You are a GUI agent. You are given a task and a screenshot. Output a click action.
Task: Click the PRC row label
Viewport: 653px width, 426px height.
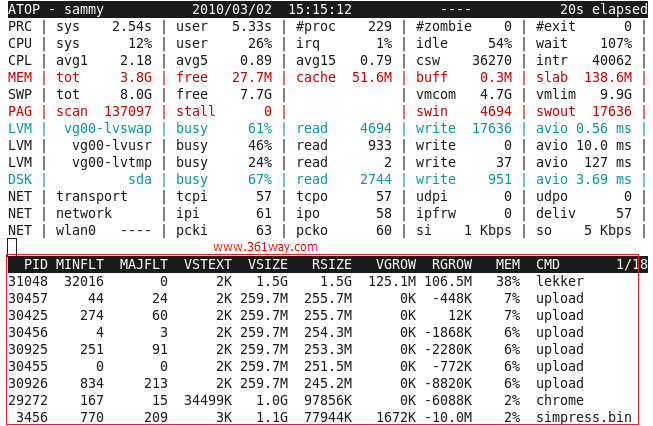(x=20, y=27)
